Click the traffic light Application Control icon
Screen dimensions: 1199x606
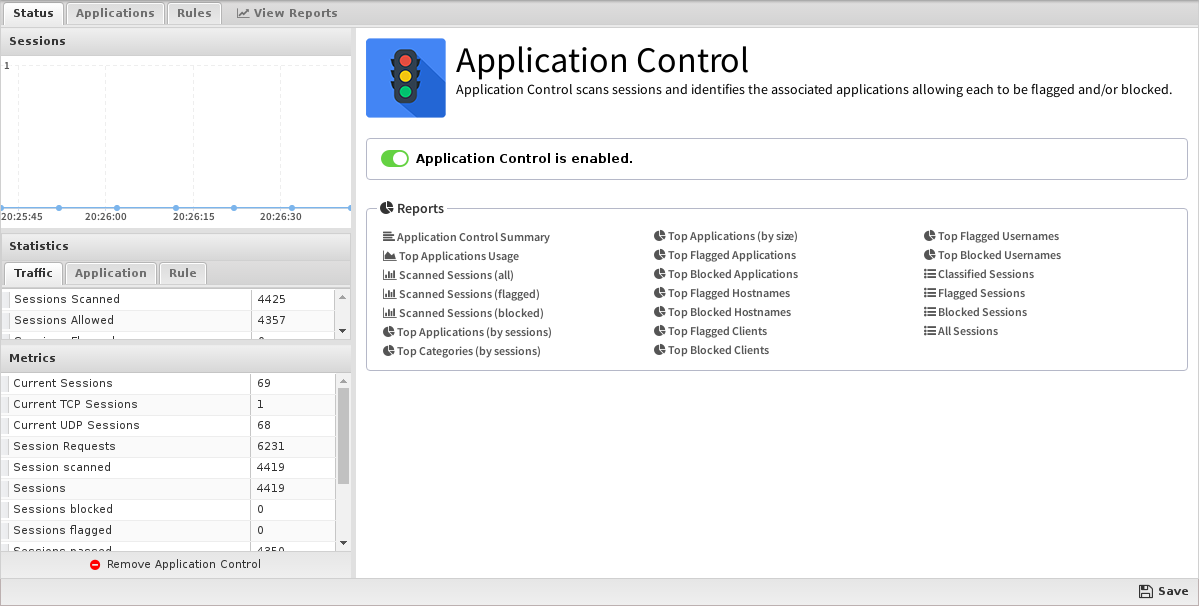click(x=405, y=78)
